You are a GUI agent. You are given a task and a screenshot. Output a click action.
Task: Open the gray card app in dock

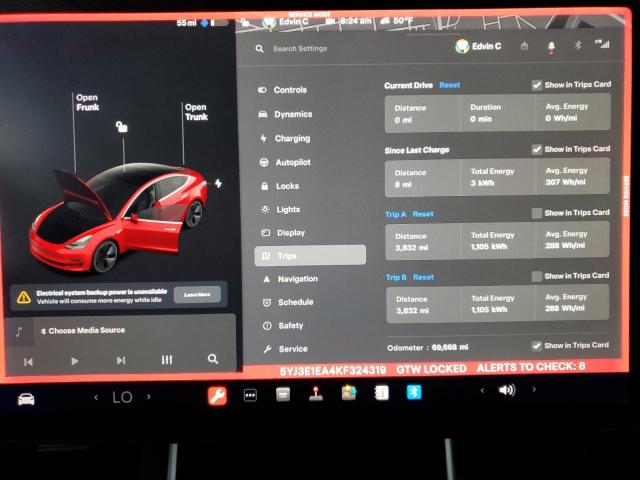(x=283, y=395)
